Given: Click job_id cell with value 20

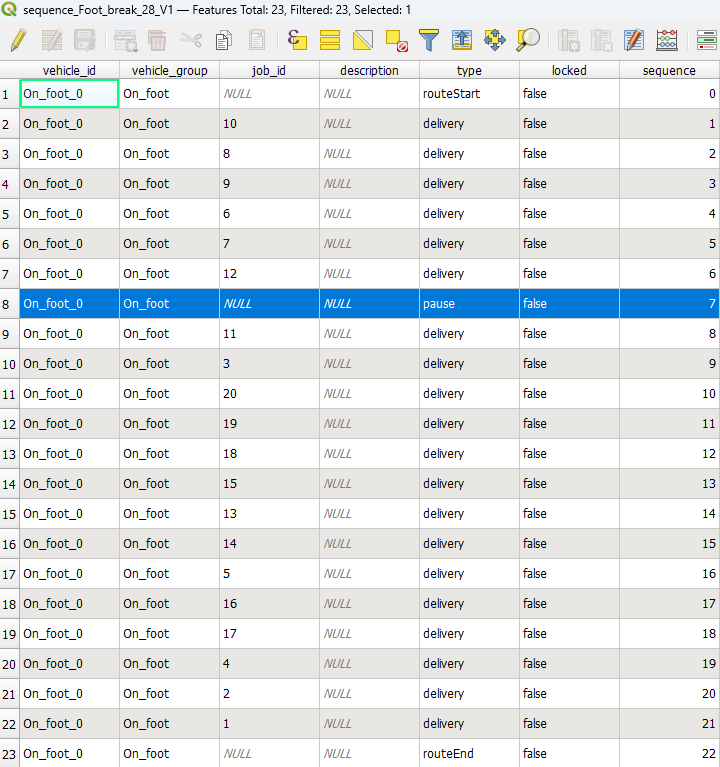Looking at the screenshot, I should (269, 394).
